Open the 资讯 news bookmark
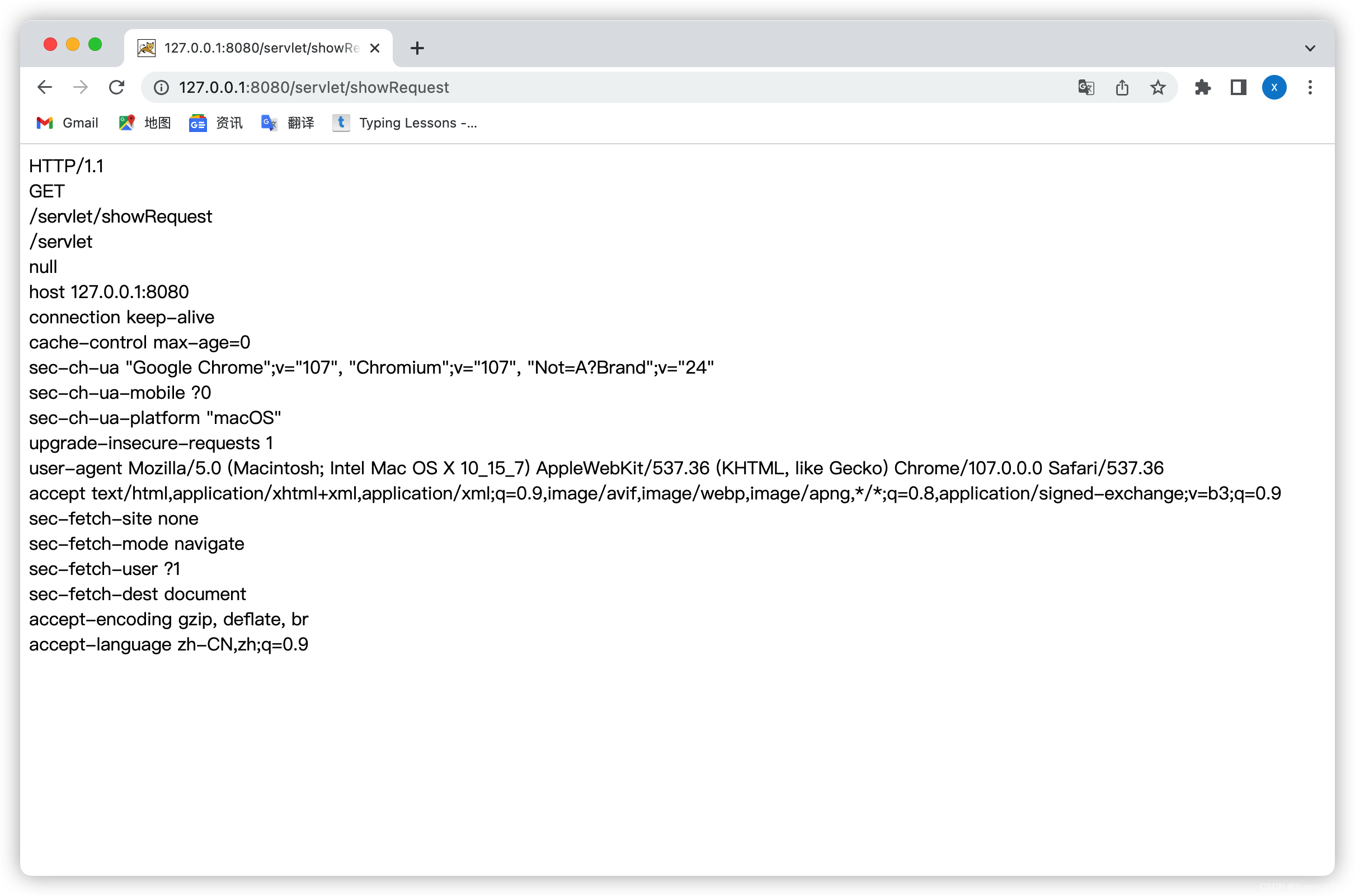Screen dimensions: 1355x896 tap(216, 123)
